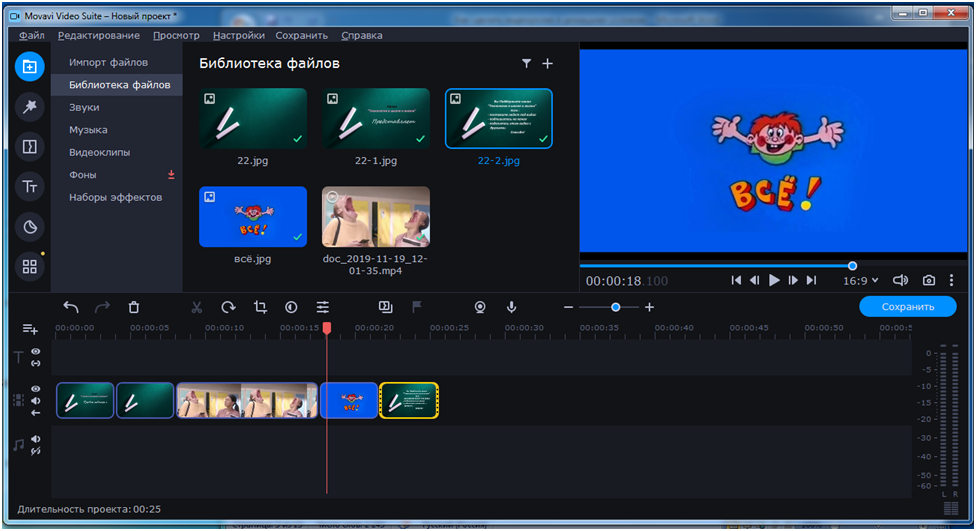Screen dimensions: 976x531
Task: Click the player seek bar handle
Action: coord(852,266)
